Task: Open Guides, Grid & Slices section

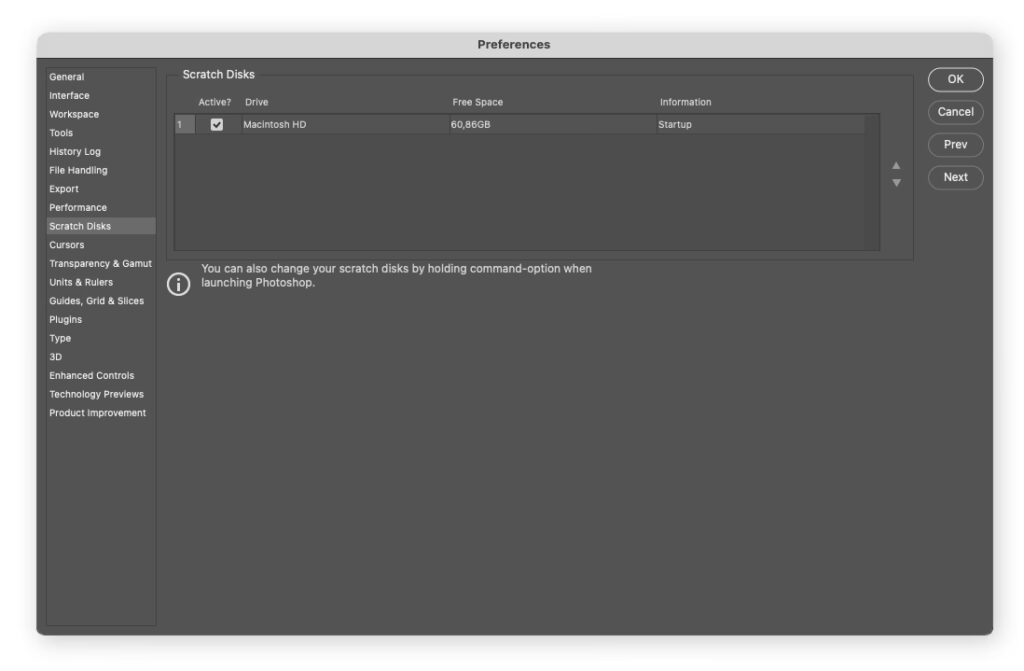Action: (x=96, y=301)
